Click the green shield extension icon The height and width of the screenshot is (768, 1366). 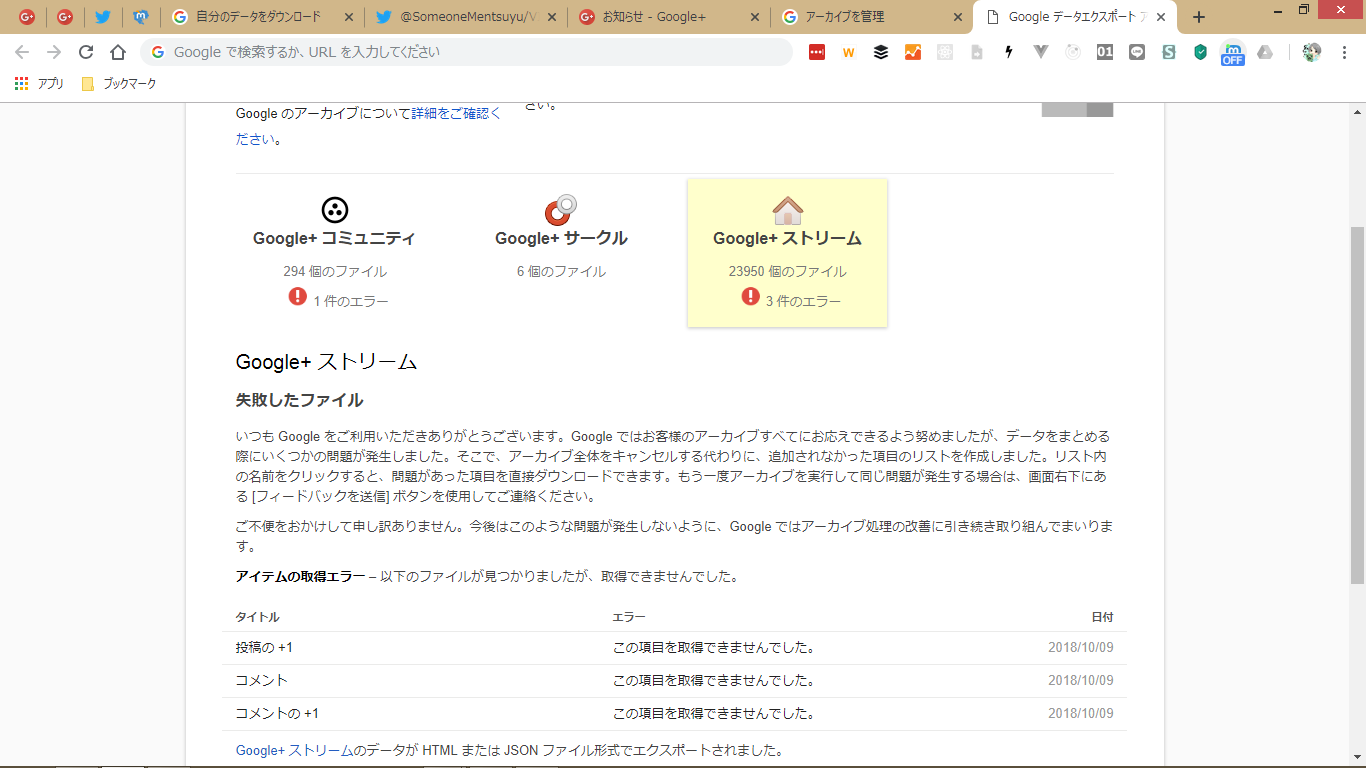coord(1200,53)
